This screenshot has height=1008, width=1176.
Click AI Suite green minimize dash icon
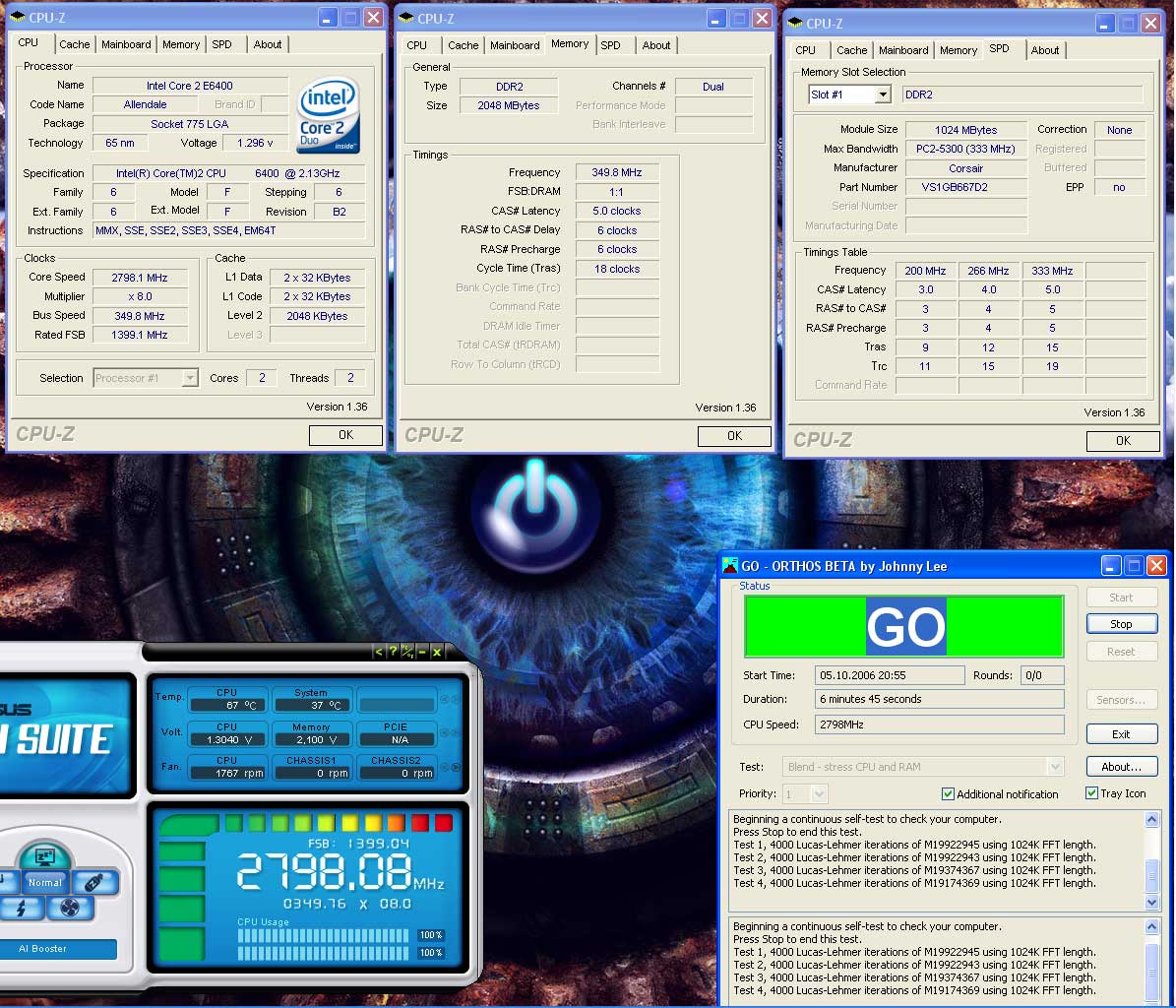[x=422, y=652]
